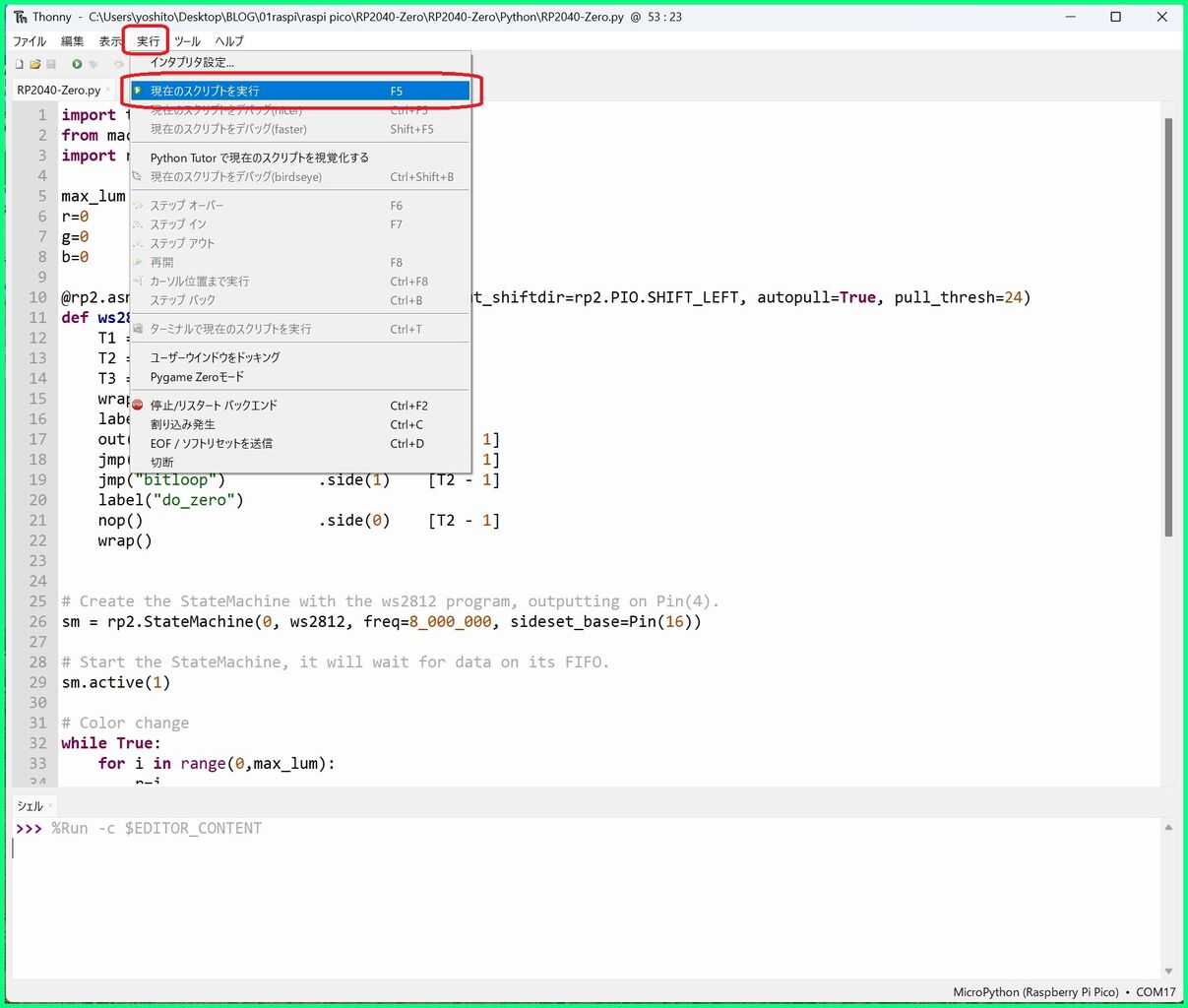This screenshot has height=1008, width=1188.
Task: Close the シェル tab with its x
Action: point(51,806)
